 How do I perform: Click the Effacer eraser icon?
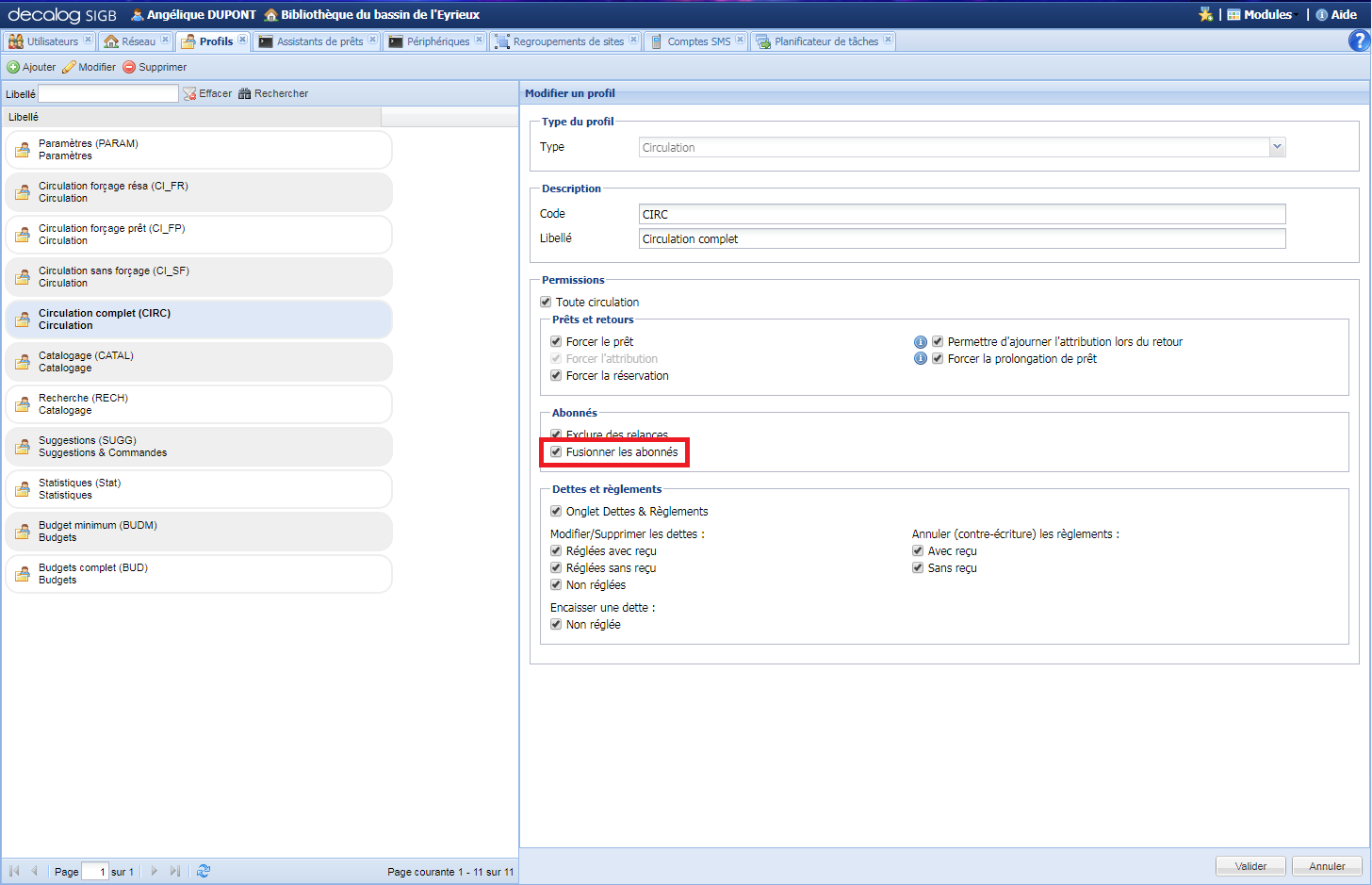[189, 93]
